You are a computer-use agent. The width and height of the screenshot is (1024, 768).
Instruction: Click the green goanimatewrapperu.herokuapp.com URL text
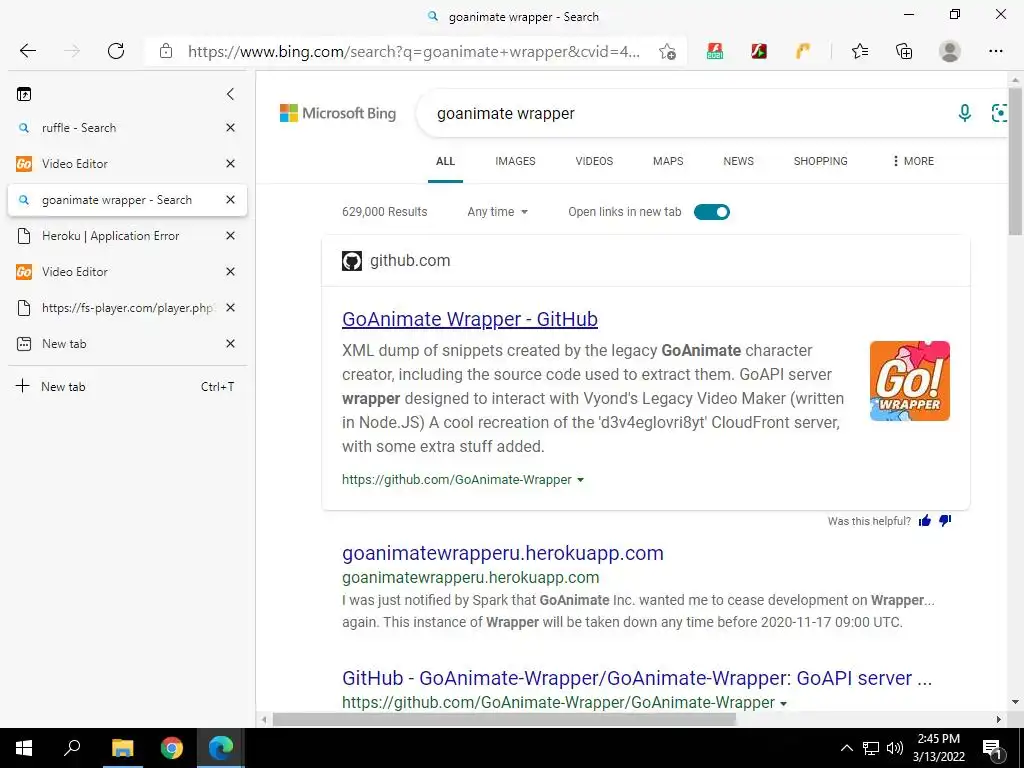tap(470, 577)
